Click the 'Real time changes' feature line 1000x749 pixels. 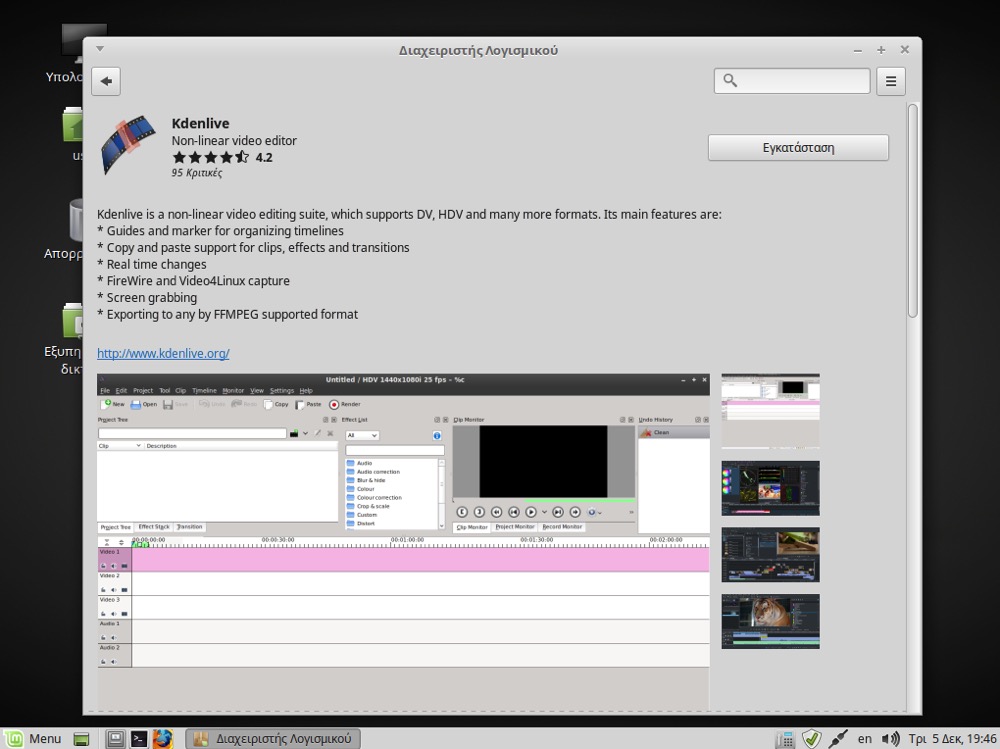(x=152, y=264)
